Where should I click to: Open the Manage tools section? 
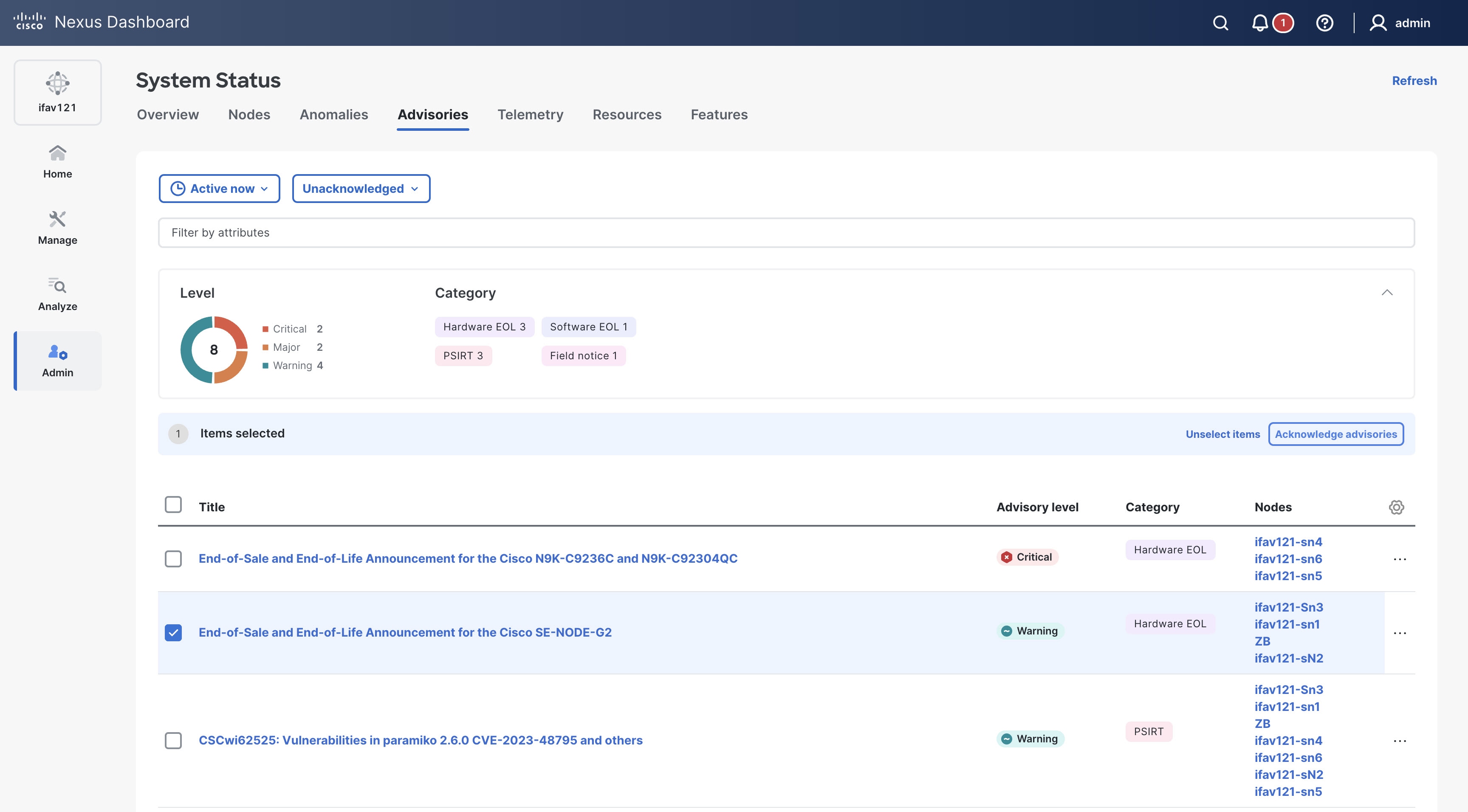click(x=58, y=227)
